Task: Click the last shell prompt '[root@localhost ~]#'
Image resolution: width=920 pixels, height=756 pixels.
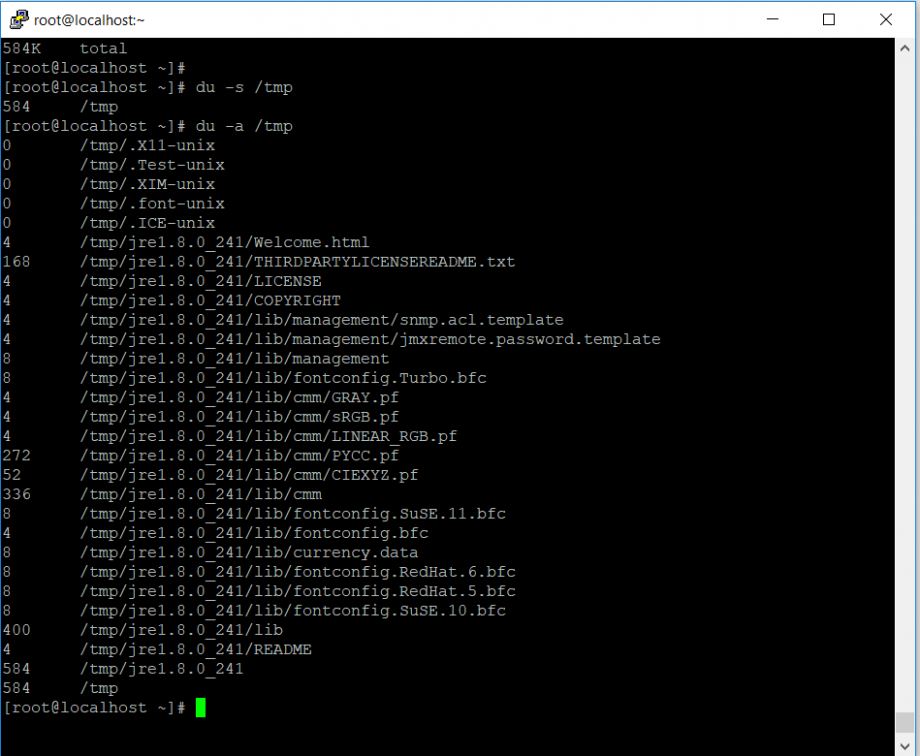Action: click(94, 707)
